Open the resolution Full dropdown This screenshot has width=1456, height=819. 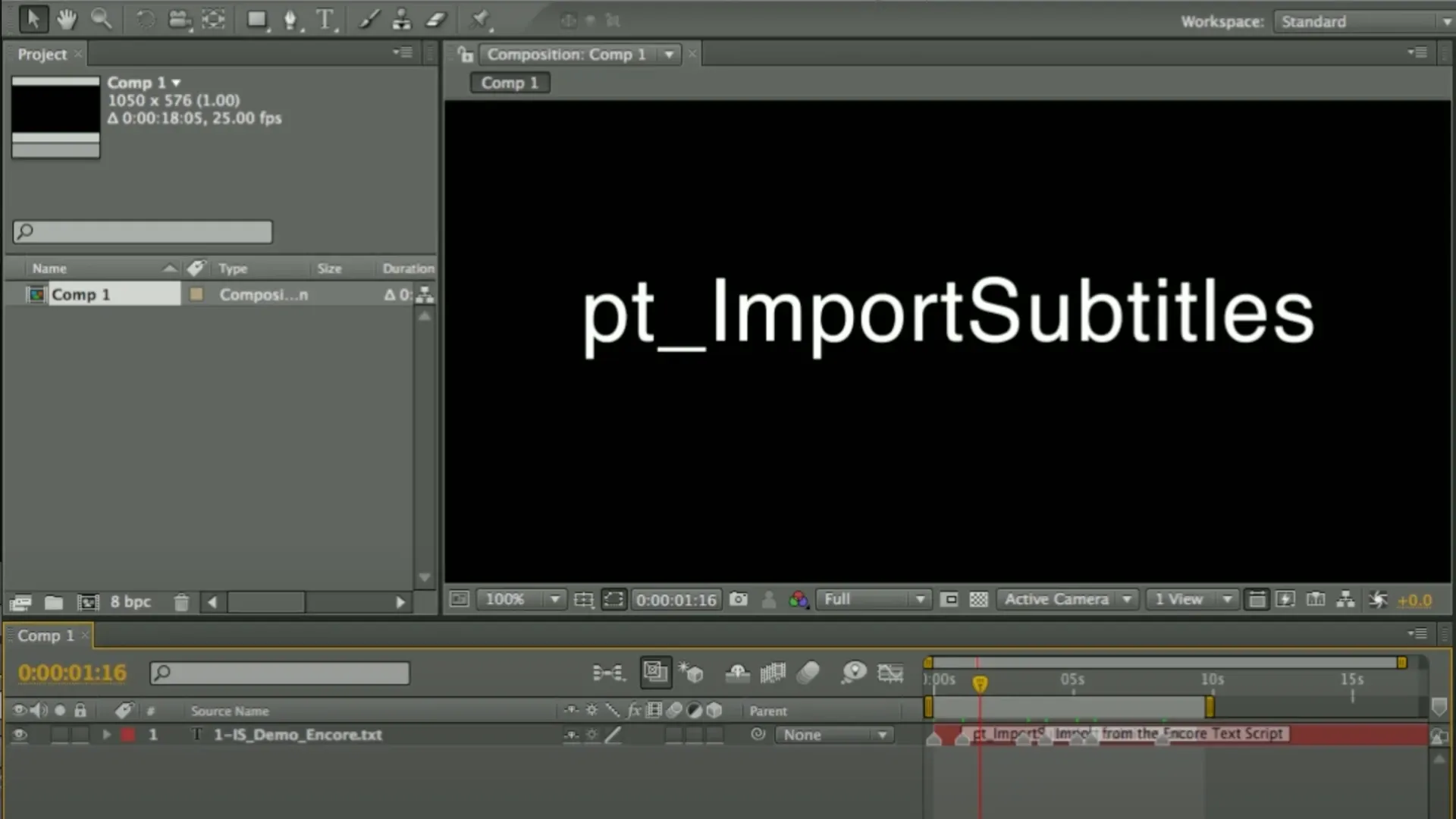tap(872, 599)
